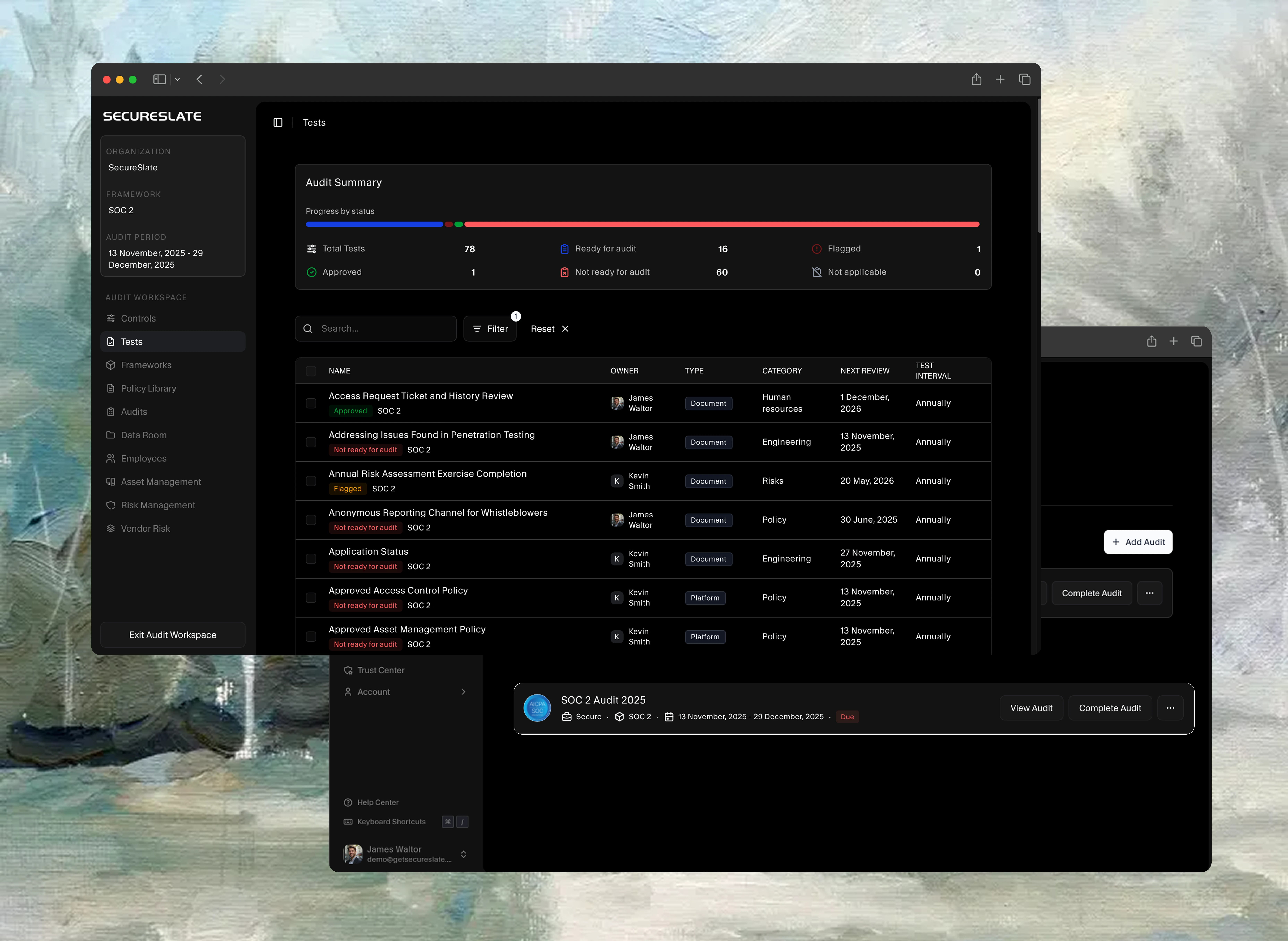Viewport: 1288px width, 941px height.
Task: Click the browser back arrow
Action: click(x=199, y=79)
